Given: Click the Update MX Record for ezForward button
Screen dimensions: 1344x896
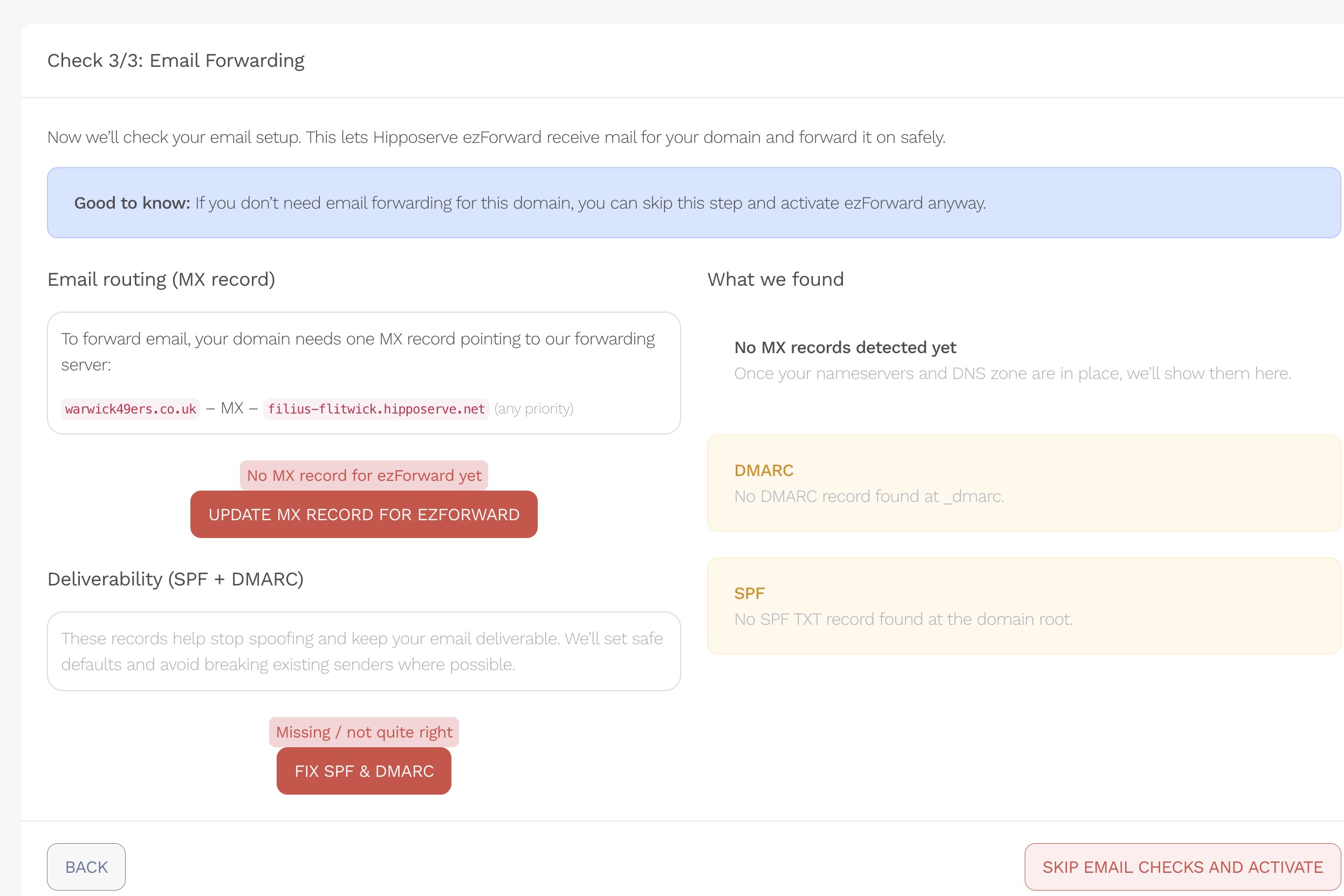Looking at the screenshot, I should (x=364, y=514).
